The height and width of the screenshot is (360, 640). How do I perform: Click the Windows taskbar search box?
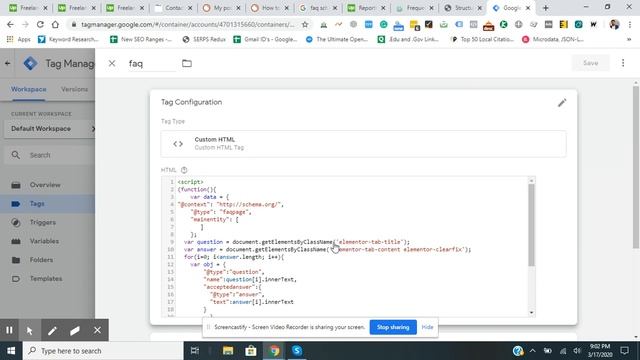point(103,351)
